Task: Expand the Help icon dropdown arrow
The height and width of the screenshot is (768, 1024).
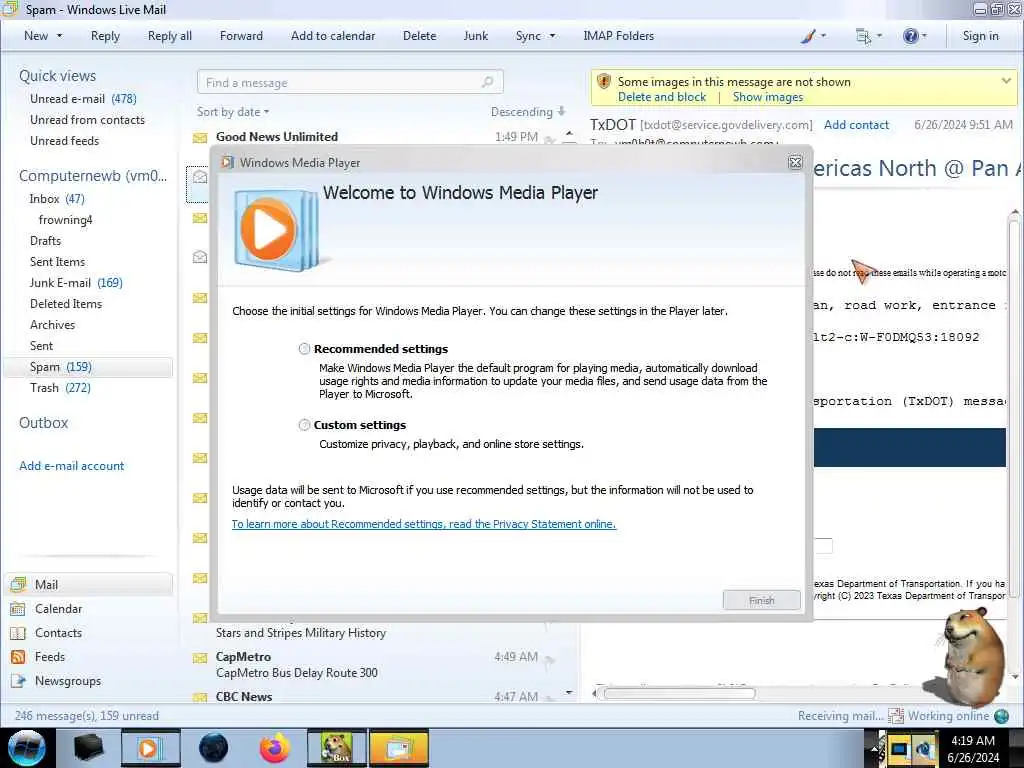Action: pos(924,36)
